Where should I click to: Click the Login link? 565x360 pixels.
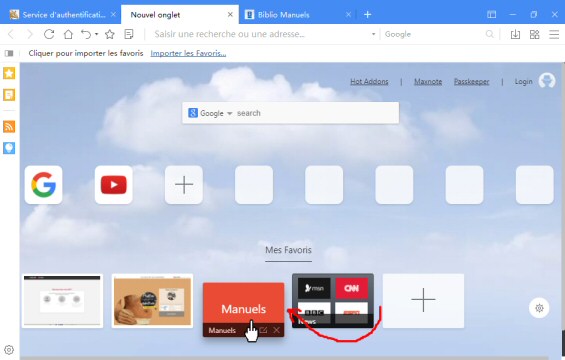point(523,81)
